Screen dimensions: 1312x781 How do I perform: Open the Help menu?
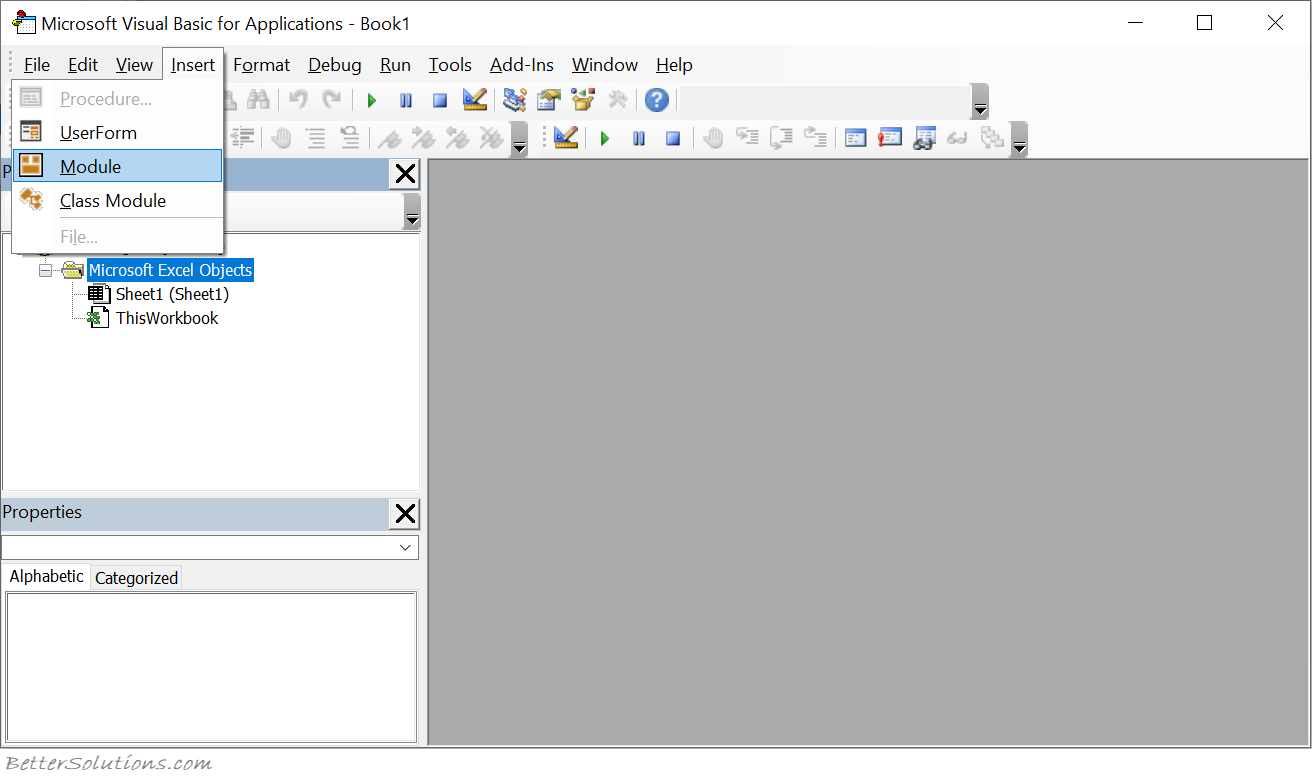pyautogui.click(x=674, y=65)
